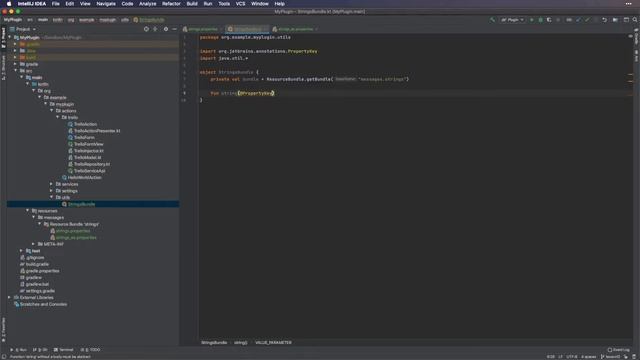
Task: Open the Run tool window button
Action: tap(18, 350)
